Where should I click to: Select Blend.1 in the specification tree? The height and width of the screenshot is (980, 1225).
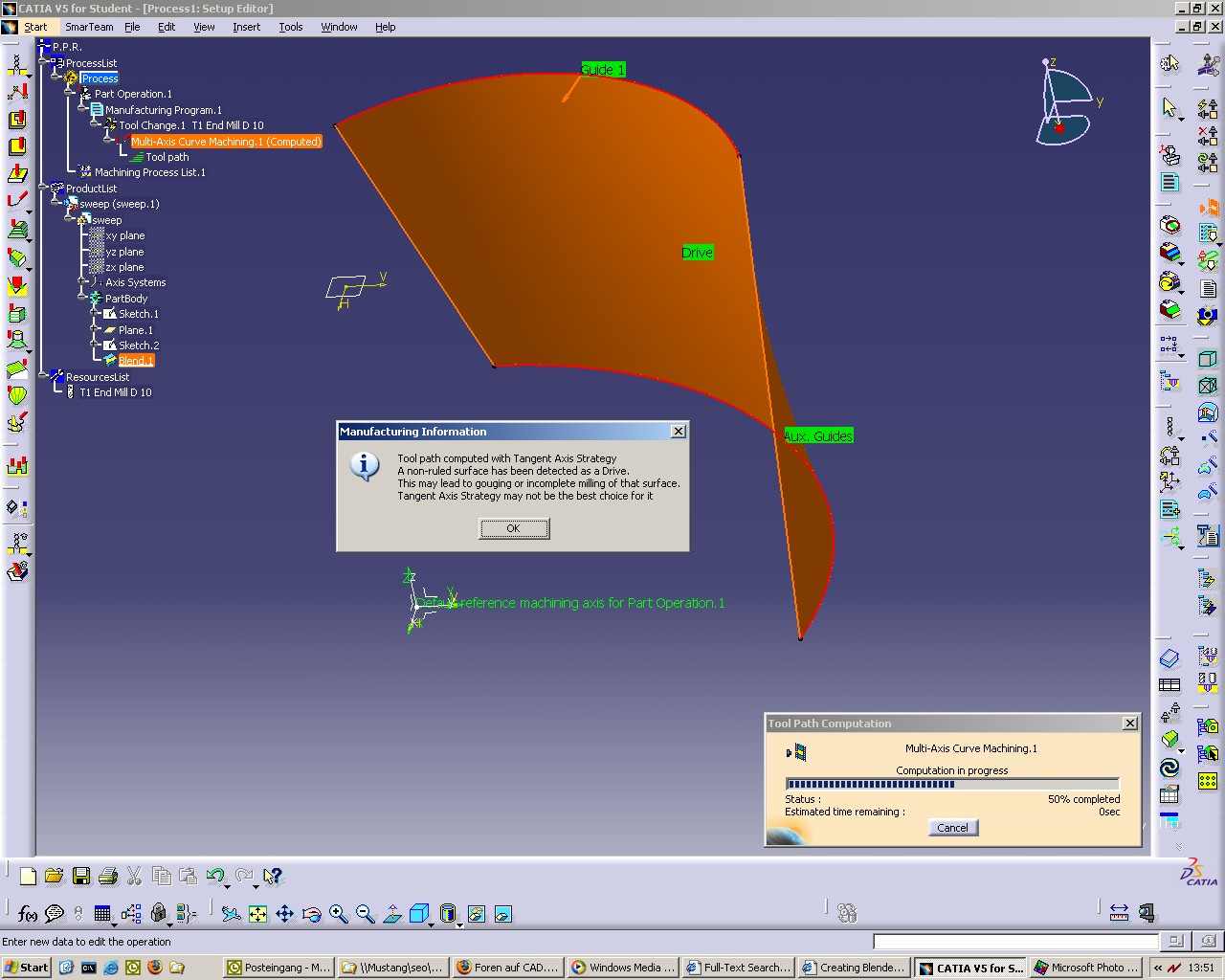136,361
